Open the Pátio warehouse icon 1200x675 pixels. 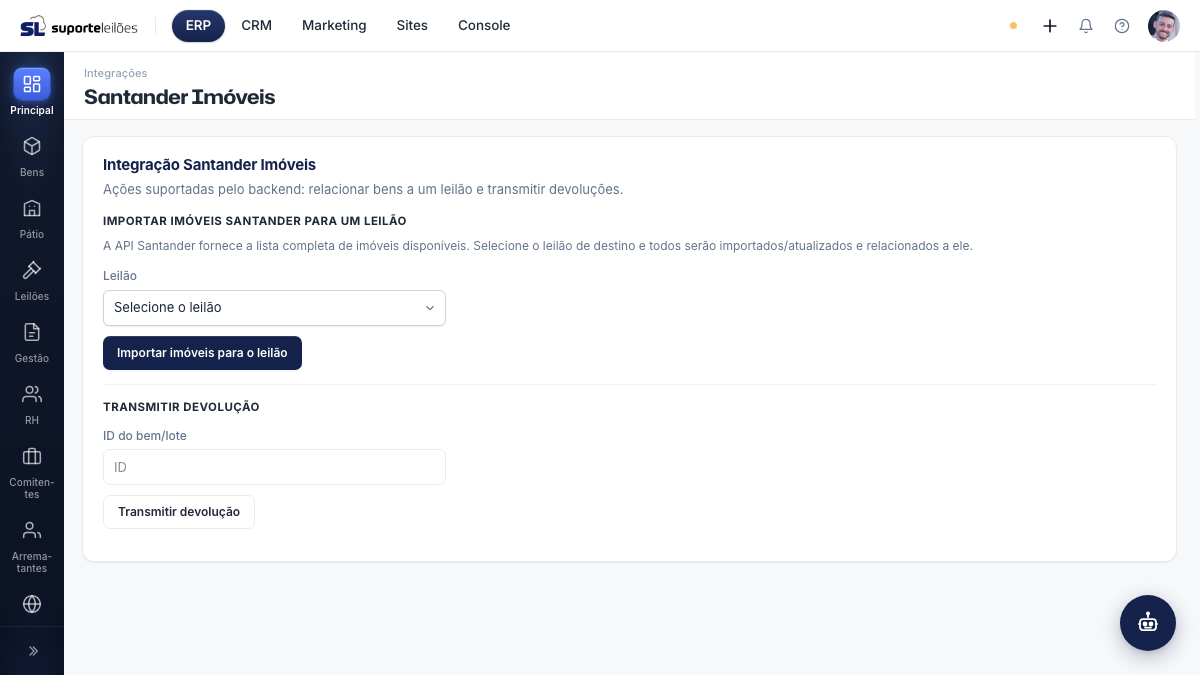[32, 208]
